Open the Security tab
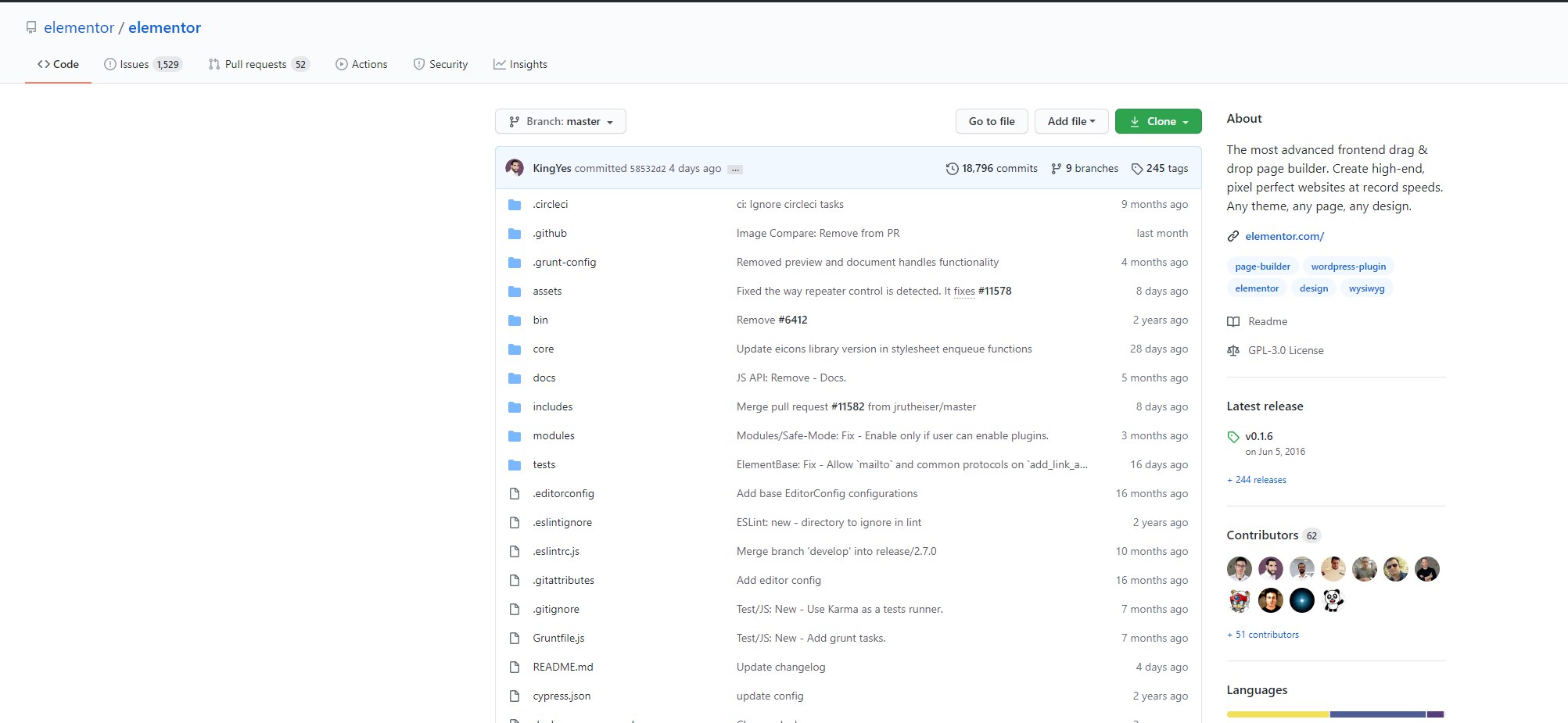The image size is (1568, 723). 440,64
